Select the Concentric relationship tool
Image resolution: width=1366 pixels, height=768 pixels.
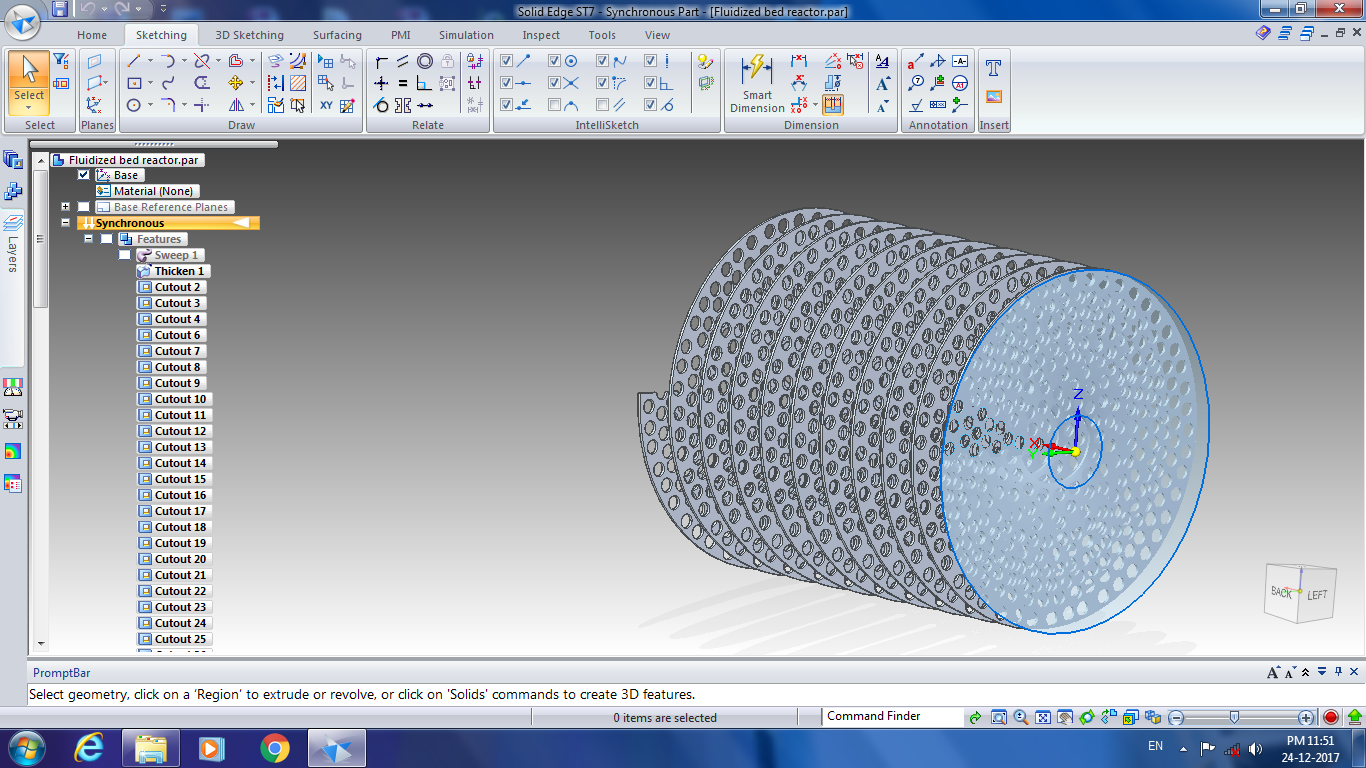425,61
